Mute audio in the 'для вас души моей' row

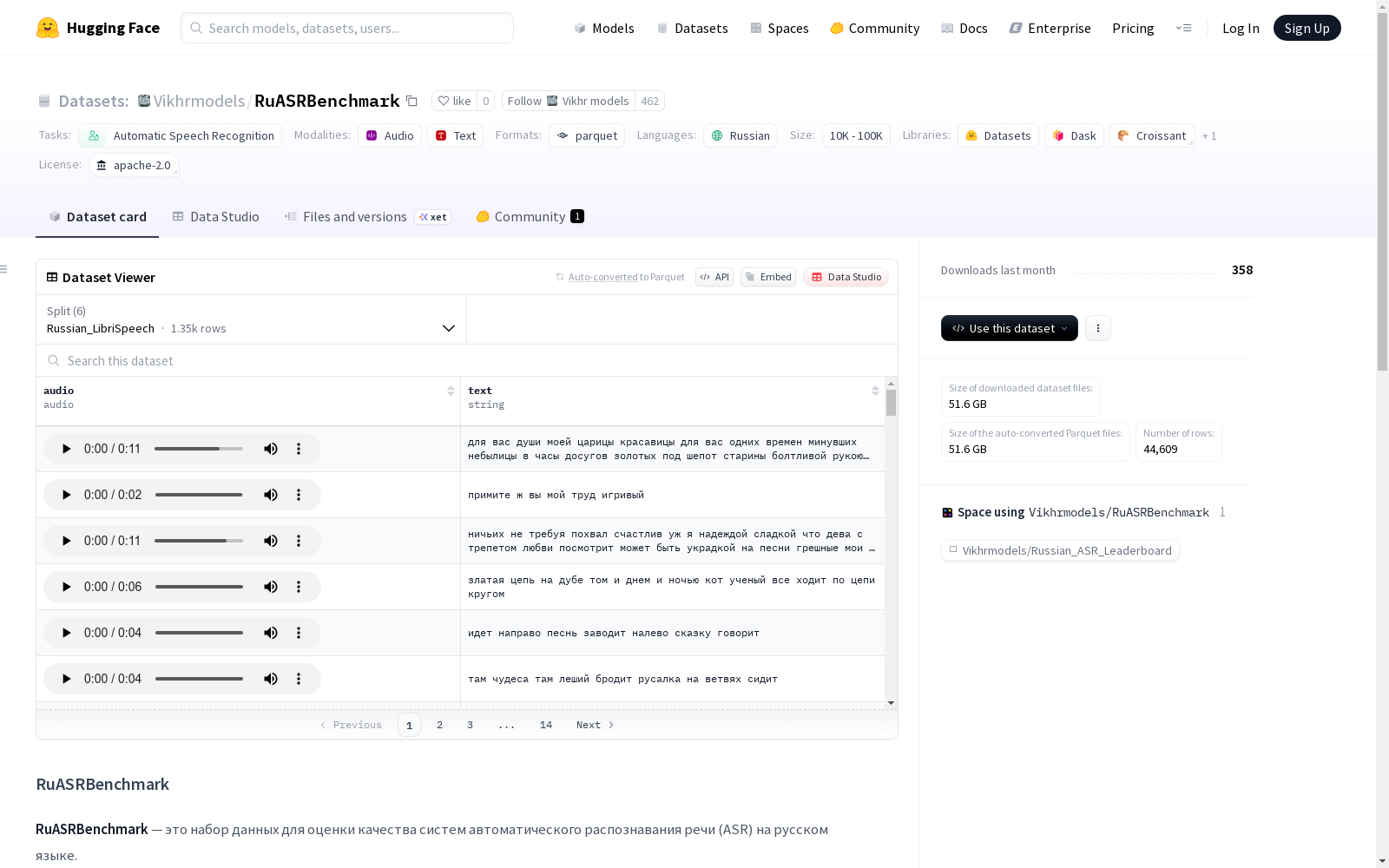[x=271, y=449]
